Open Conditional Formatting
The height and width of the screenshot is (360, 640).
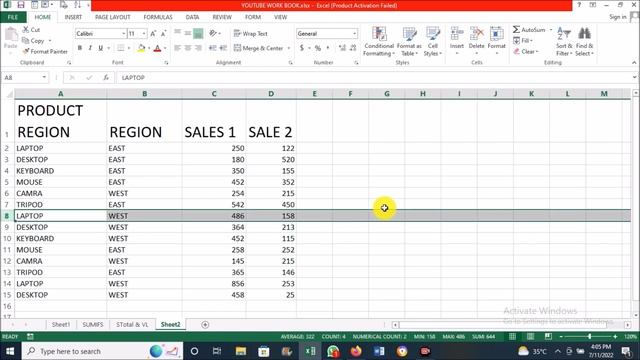pos(379,42)
